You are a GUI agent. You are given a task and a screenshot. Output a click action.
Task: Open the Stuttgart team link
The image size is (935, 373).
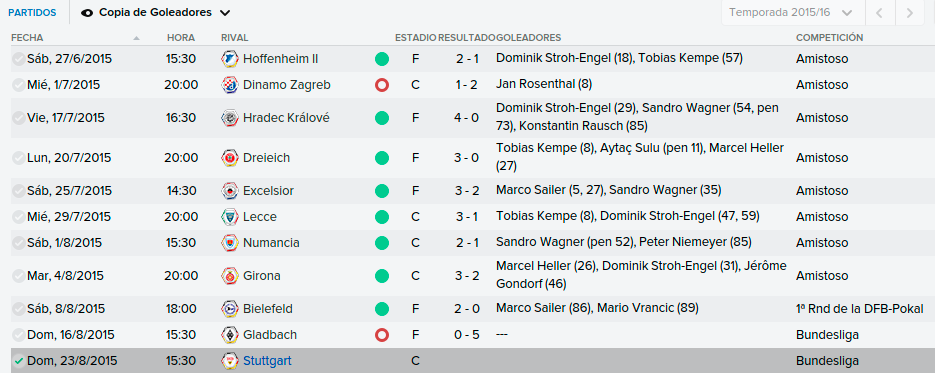click(x=267, y=361)
